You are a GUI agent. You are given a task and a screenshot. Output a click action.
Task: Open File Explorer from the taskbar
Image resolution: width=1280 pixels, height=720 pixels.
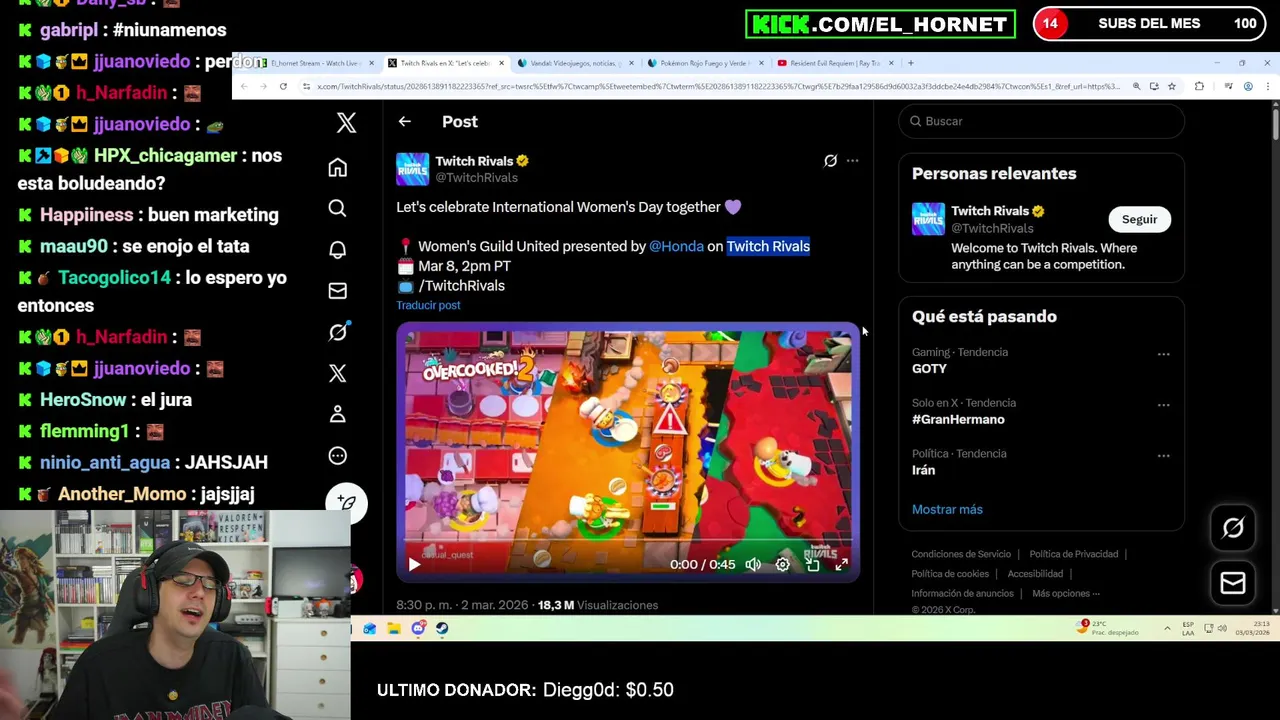coord(394,628)
